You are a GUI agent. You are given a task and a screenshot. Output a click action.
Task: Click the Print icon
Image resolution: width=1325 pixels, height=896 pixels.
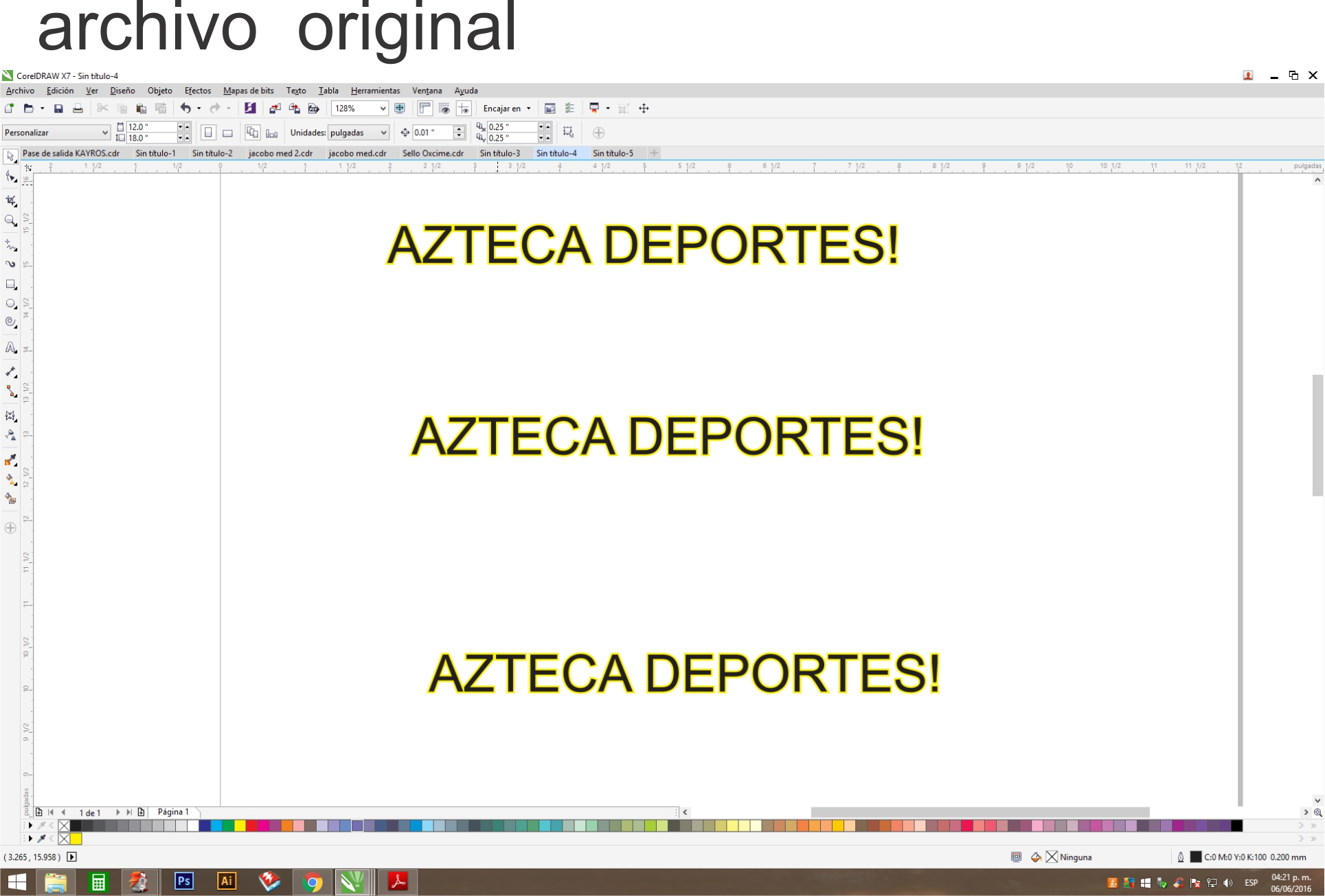click(x=78, y=108)
